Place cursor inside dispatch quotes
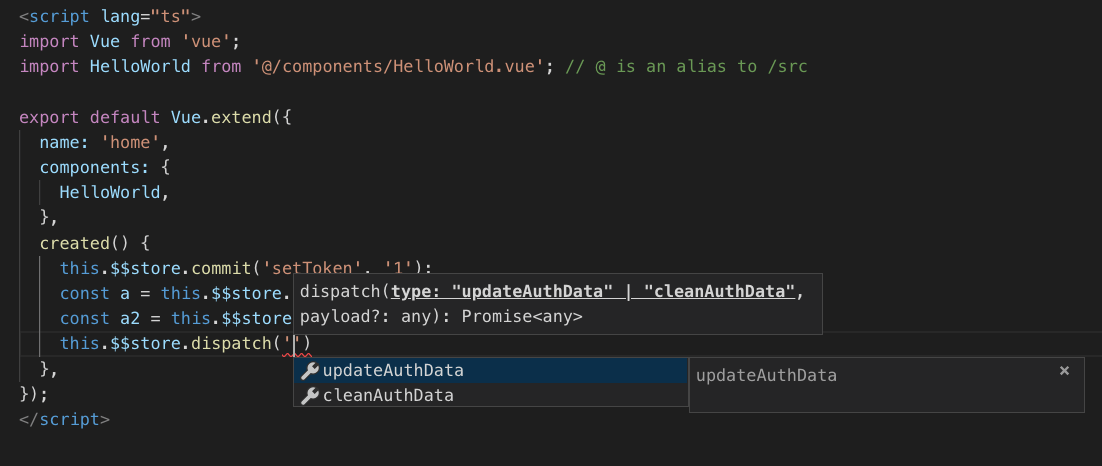This screenshot has height=466, width=1102. pyautogui.click(x=296, y=344)
